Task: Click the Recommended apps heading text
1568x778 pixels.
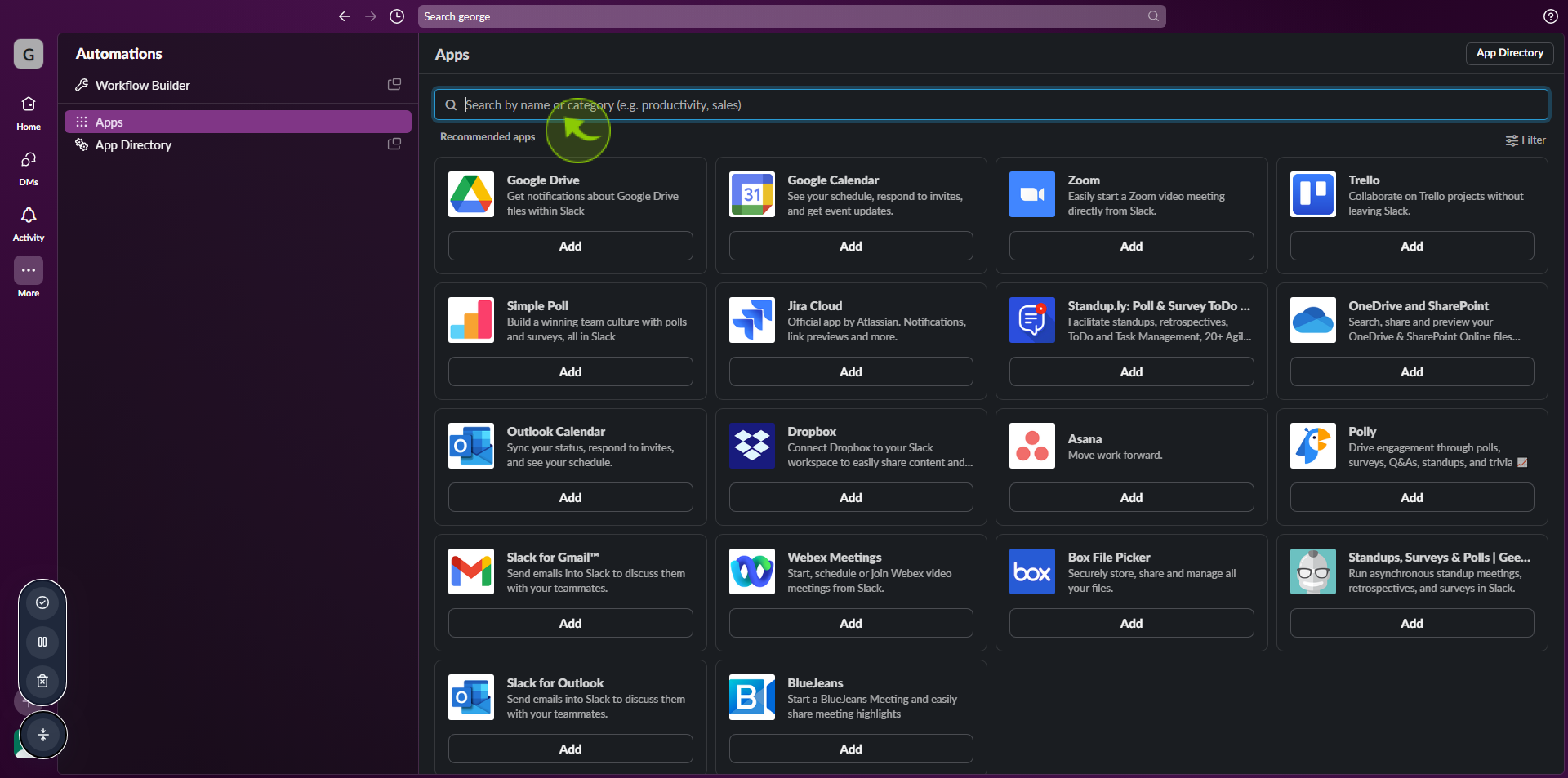Action: [x=488, y=136]
